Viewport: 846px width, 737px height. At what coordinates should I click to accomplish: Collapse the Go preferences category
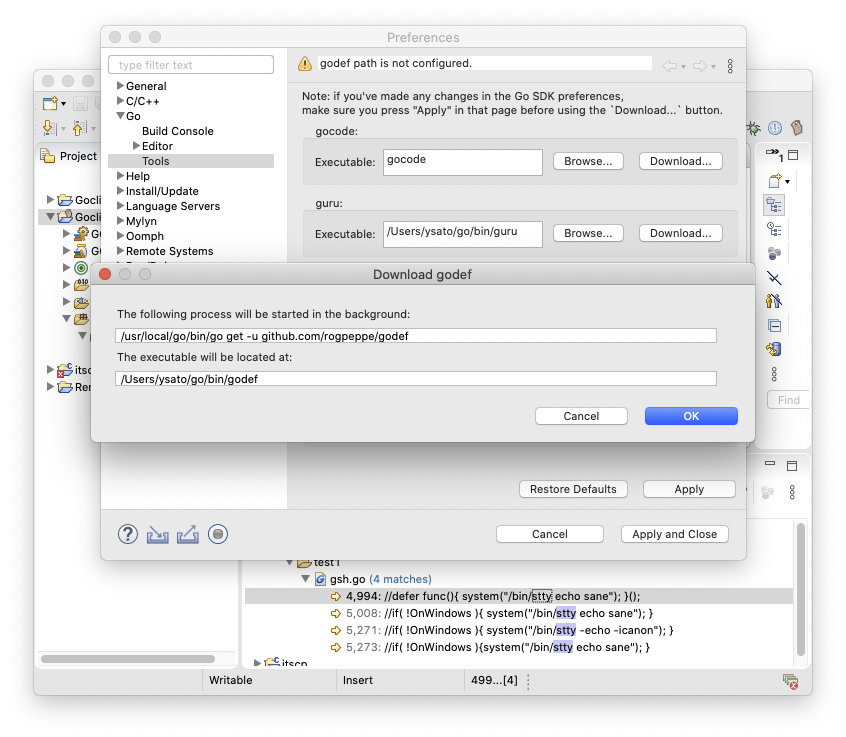click(120, 116)
